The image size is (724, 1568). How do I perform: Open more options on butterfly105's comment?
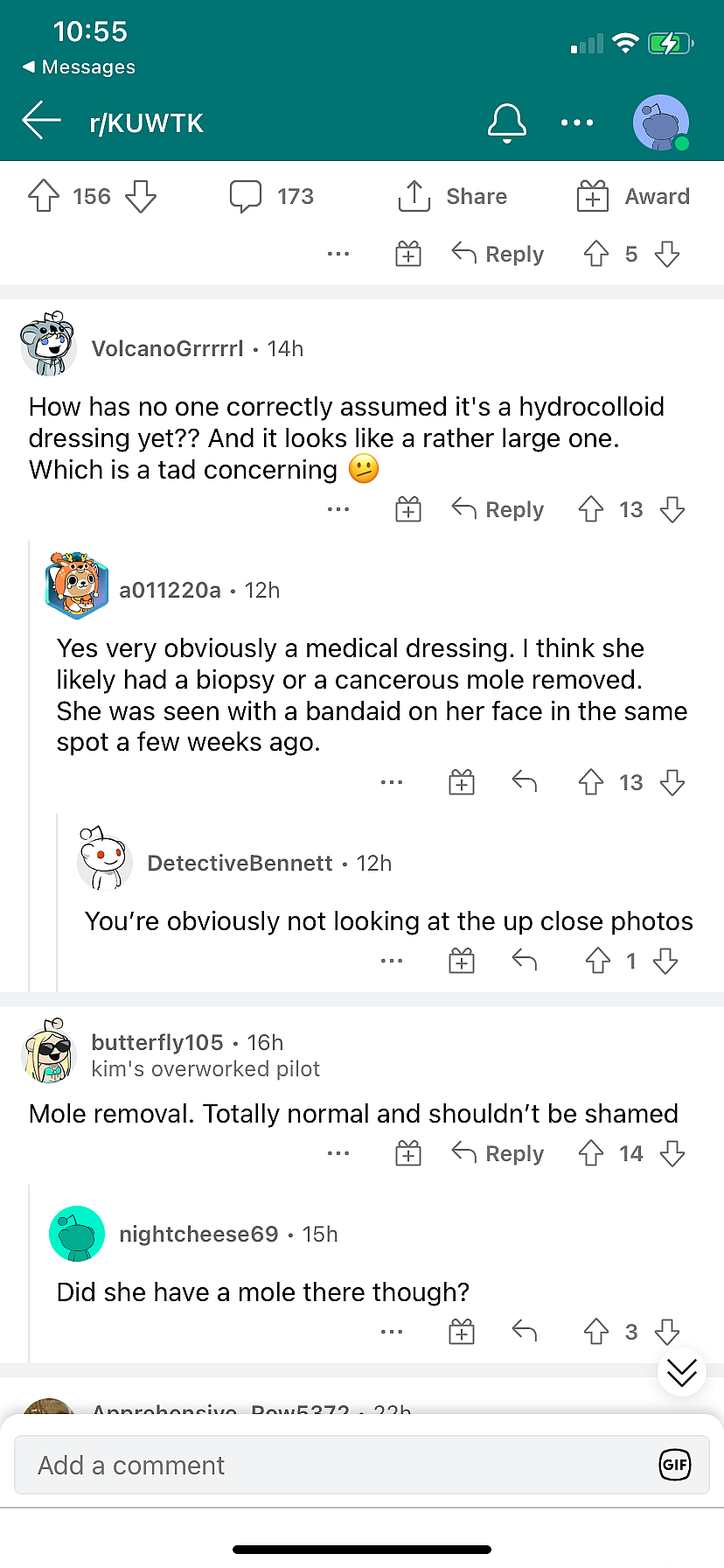point(338,1153)
